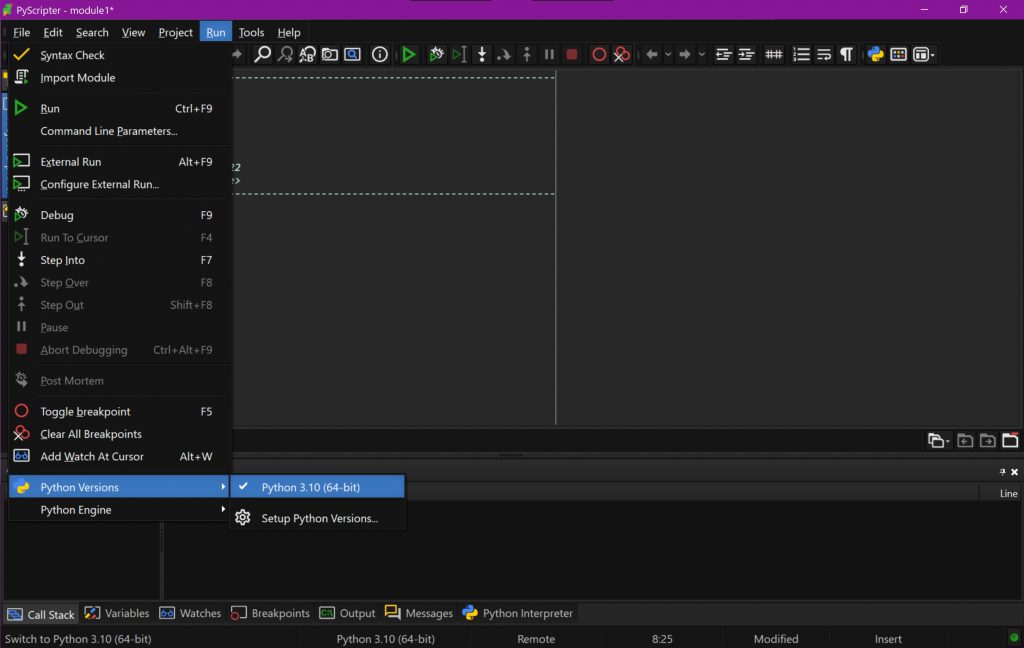Open the Back history dropdown arrow
This screenshot has height=648, width=1024.
668,54
